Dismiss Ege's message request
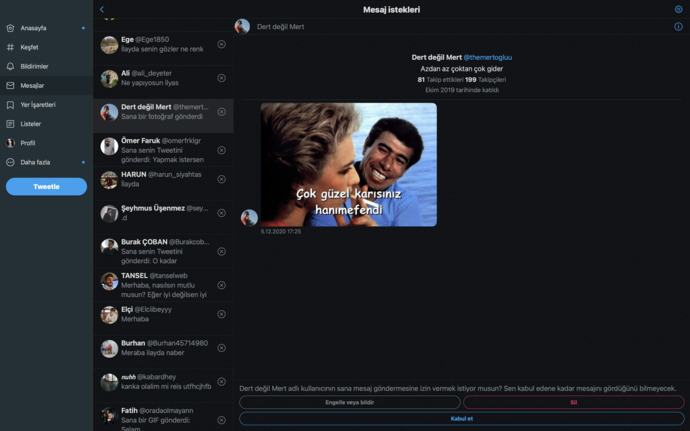 (222, 44)
